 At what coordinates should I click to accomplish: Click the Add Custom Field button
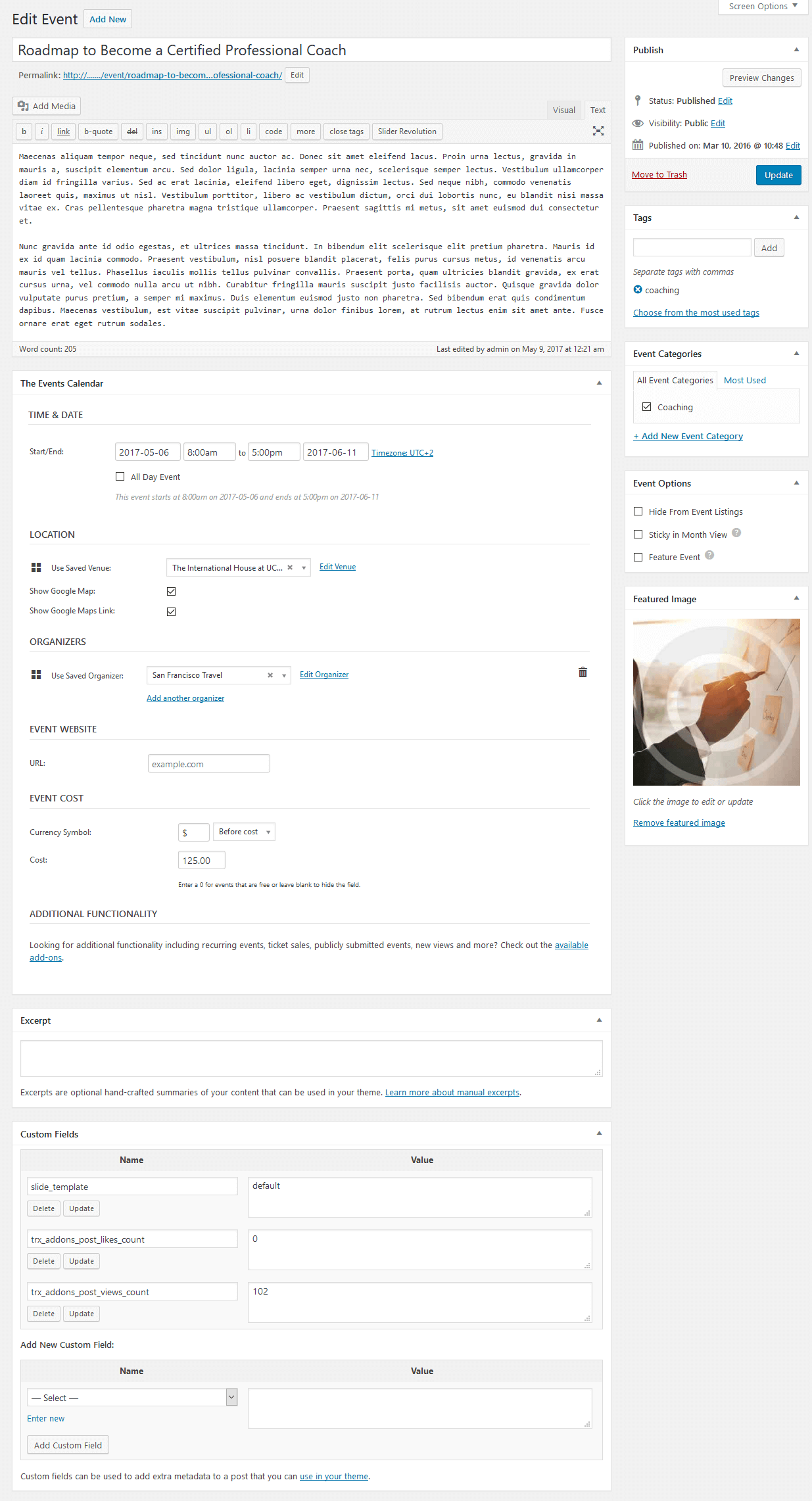(x=68, y=1445)
